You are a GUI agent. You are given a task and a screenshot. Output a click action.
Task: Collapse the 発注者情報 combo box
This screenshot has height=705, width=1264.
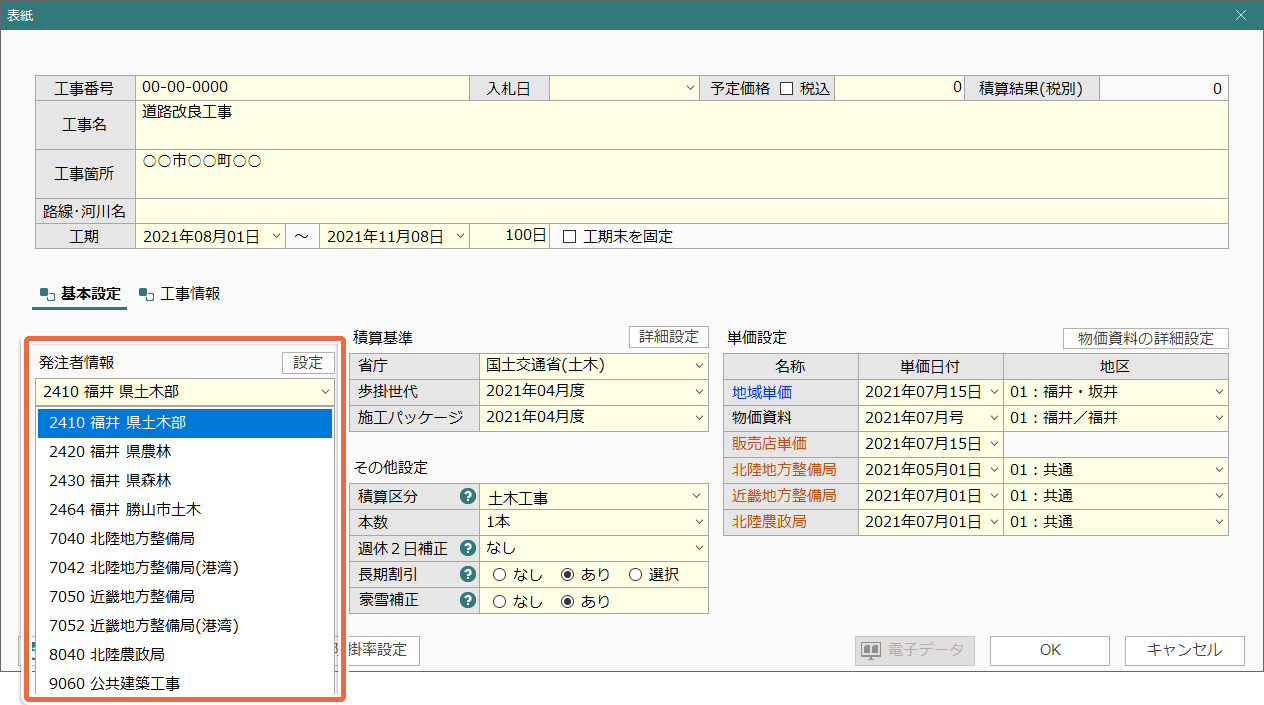click(325, 392)
